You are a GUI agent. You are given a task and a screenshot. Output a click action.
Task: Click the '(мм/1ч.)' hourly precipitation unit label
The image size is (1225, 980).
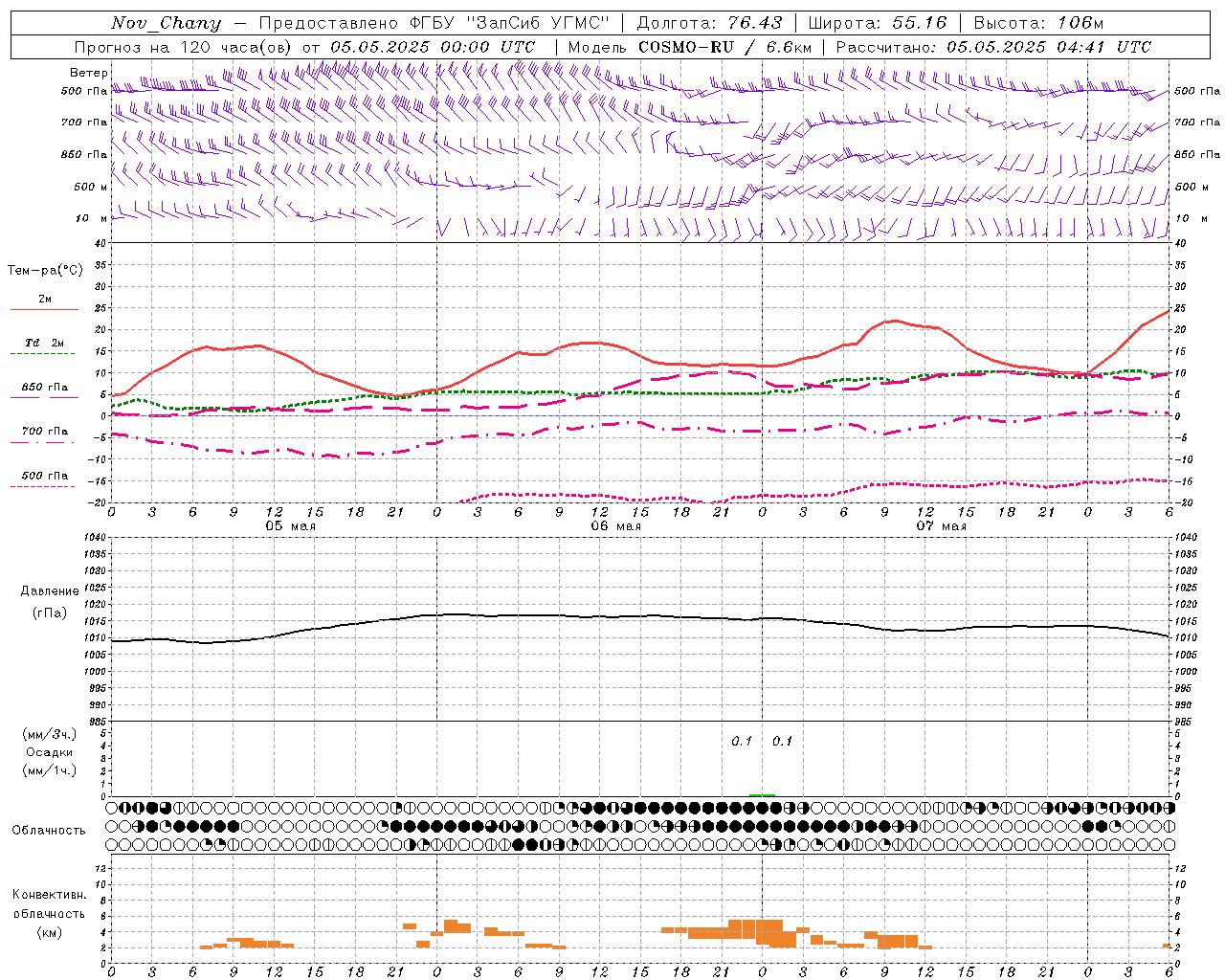coord(49,770)
